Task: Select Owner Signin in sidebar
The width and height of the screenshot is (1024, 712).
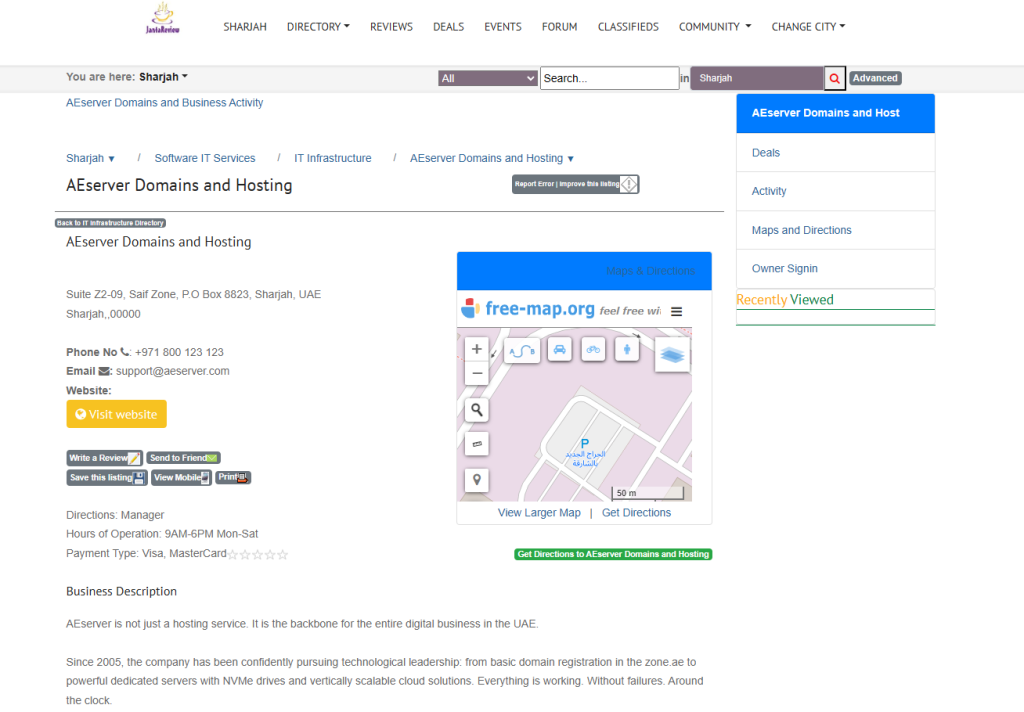Action: tap(835, 268)
